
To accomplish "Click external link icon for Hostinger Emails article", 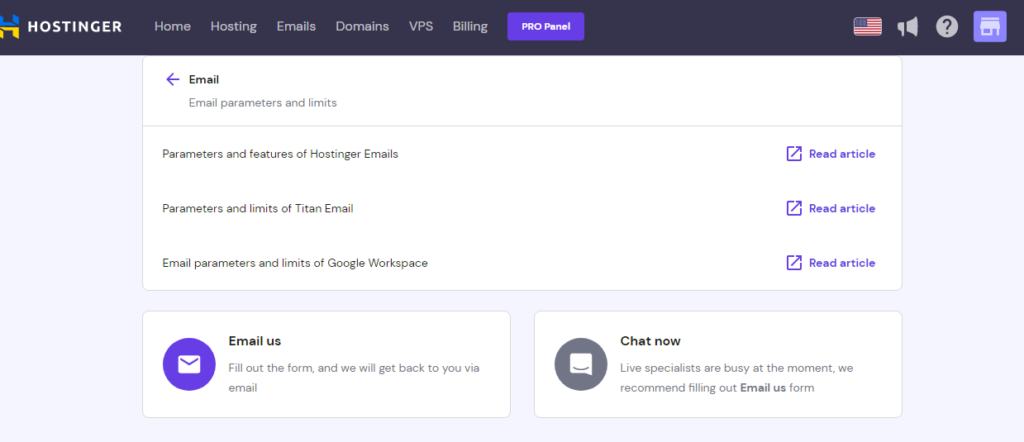I will (794, 154).
